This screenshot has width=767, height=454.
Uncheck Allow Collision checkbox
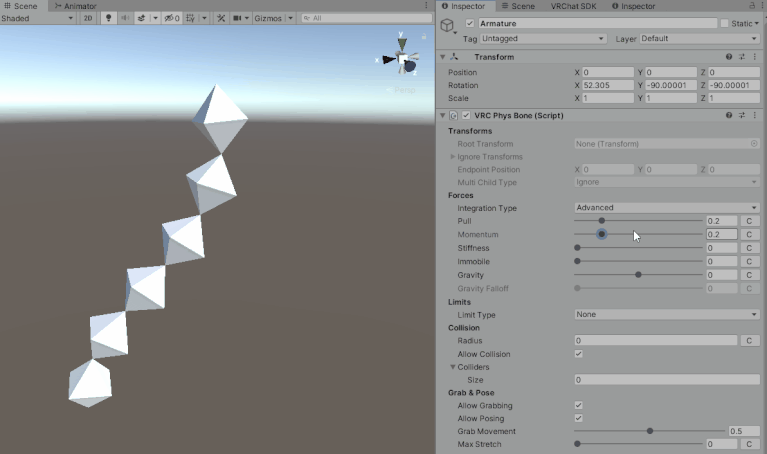pos(578,354)
